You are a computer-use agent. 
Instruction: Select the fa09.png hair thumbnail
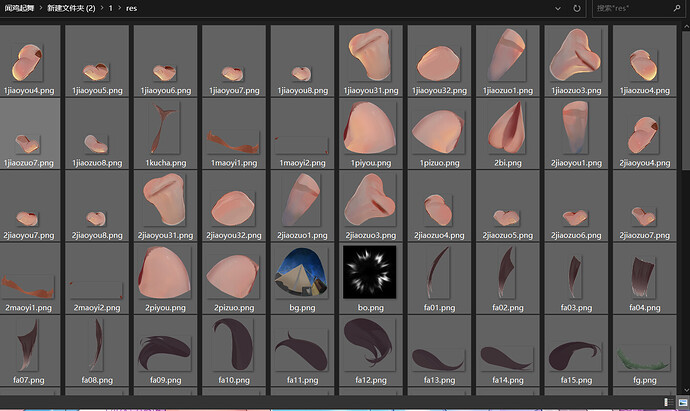pyautogui.click(x=165, y=343)
